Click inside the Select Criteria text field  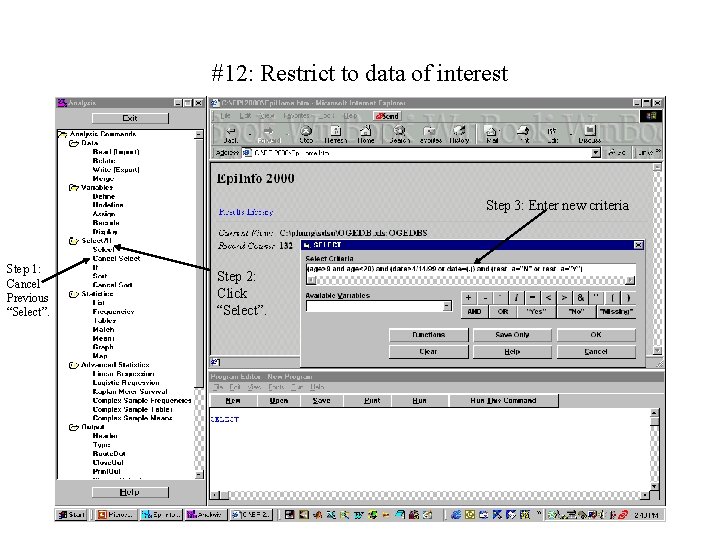point(471,269)
